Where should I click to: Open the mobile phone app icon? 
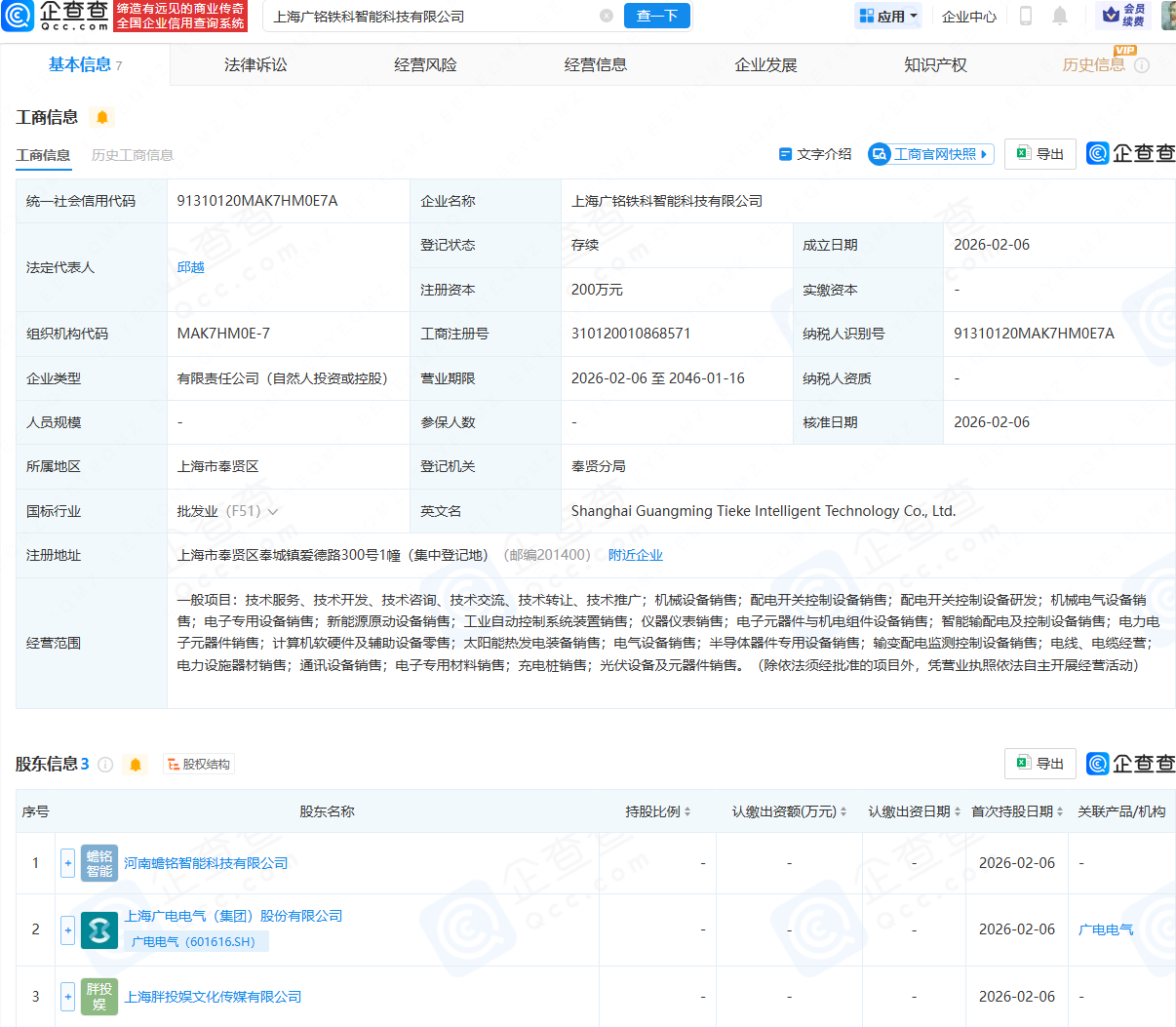tap(1026, 16)
